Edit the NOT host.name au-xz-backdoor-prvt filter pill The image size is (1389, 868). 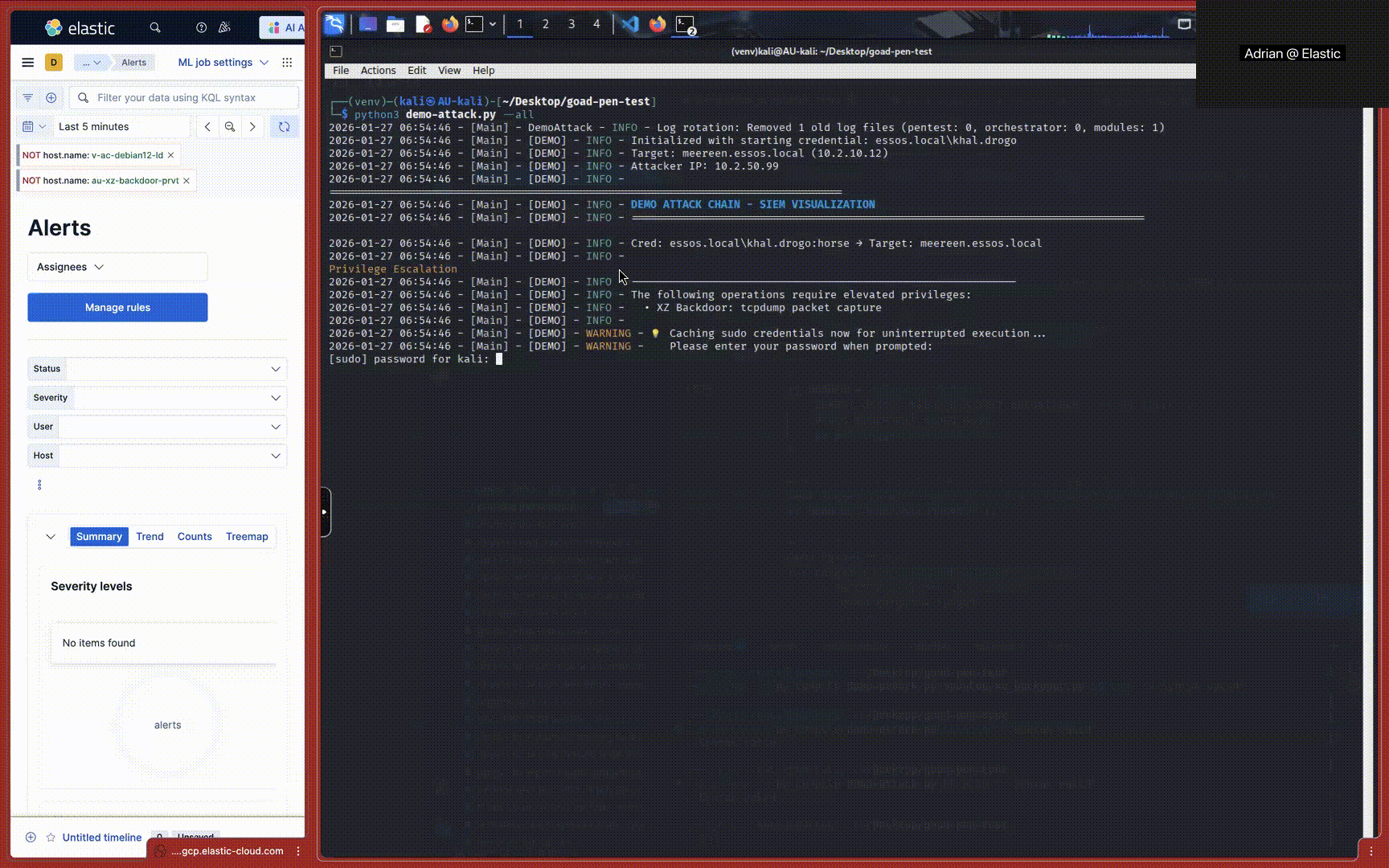[x=100, y=181]
